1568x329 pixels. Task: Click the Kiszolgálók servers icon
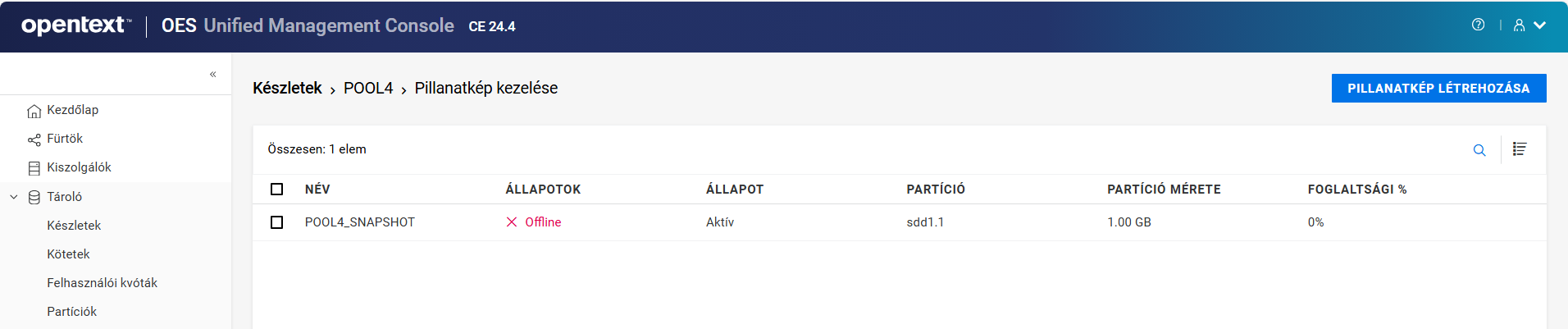(34, 168)
